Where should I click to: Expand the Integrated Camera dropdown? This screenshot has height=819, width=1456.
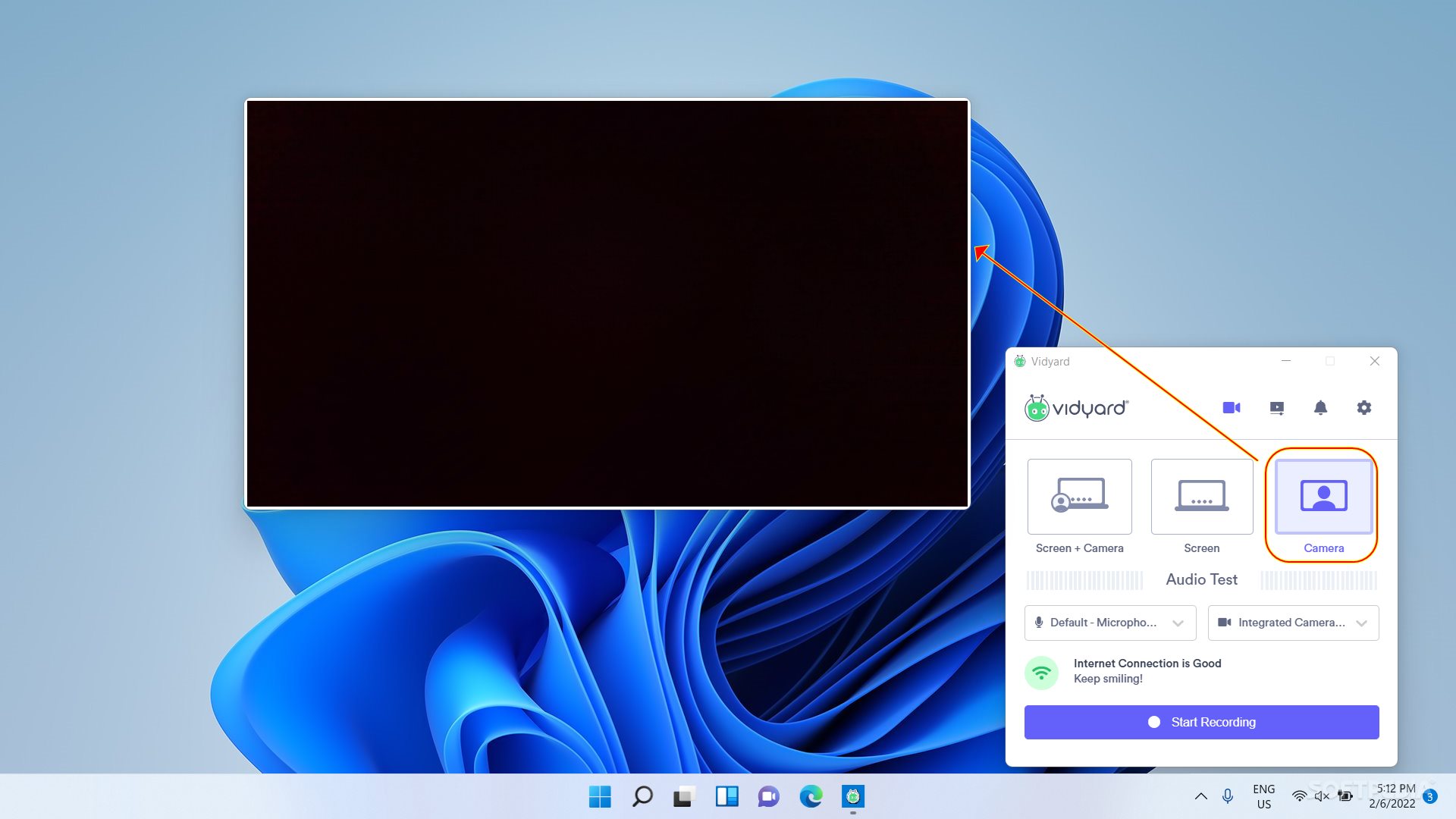pyautogui.click(x=1294, y=623)
